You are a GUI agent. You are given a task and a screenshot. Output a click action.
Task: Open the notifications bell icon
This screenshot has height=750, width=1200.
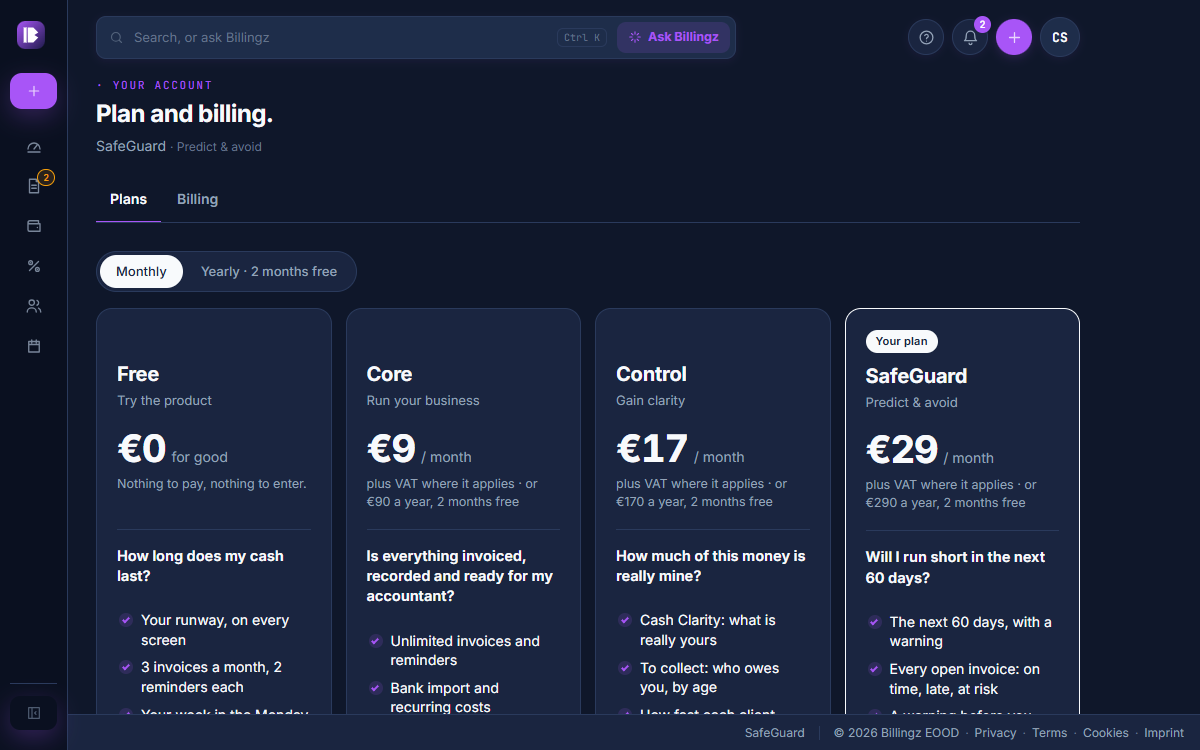(x=970, y=37)
